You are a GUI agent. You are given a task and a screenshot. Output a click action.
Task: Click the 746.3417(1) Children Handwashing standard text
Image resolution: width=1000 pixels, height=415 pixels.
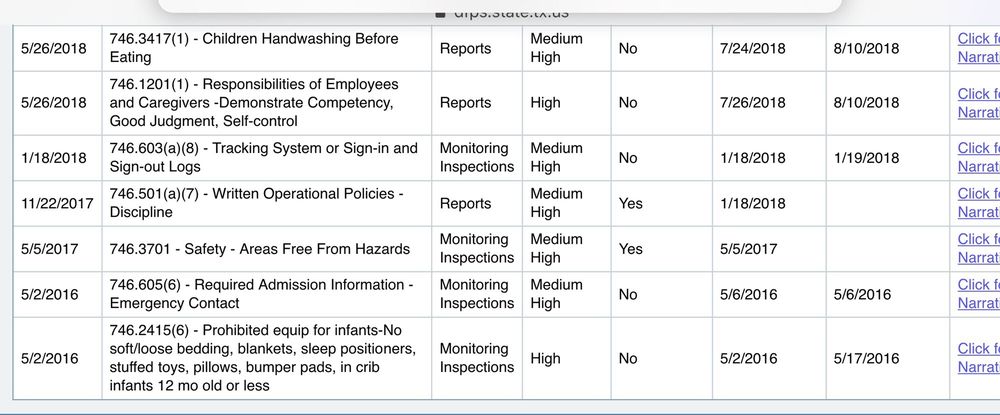coord(254,48)
